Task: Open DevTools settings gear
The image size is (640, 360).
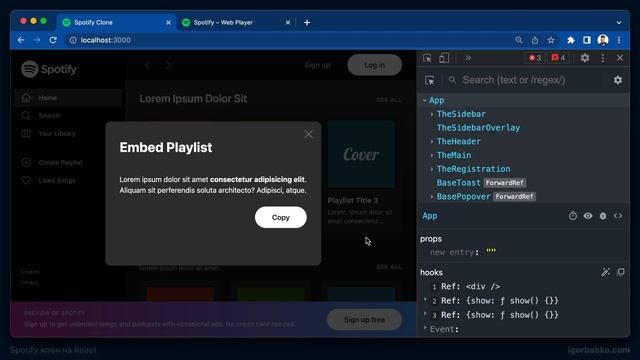Action: [585, 58]
